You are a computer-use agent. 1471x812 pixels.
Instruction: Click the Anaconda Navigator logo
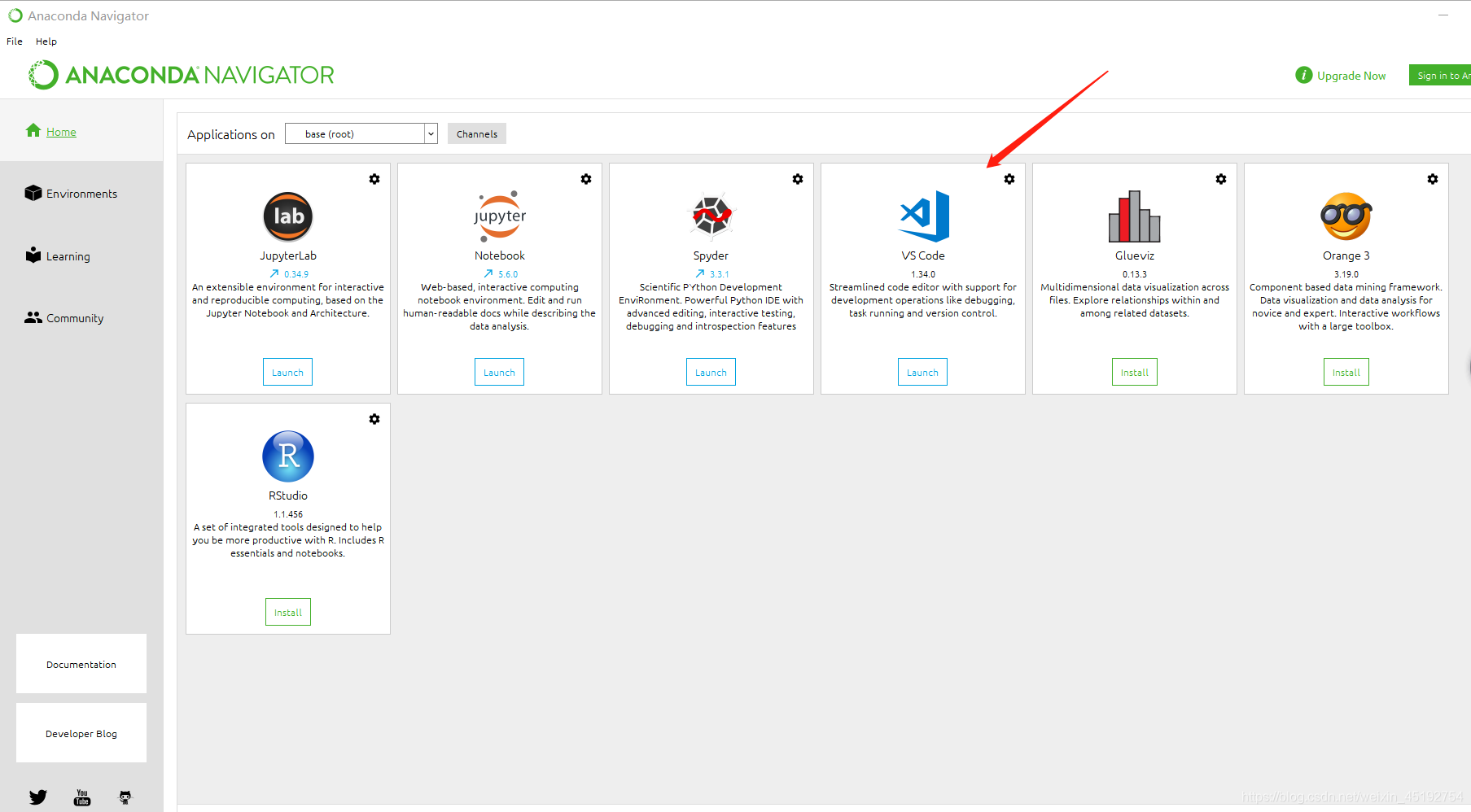[x=182, y=75]
